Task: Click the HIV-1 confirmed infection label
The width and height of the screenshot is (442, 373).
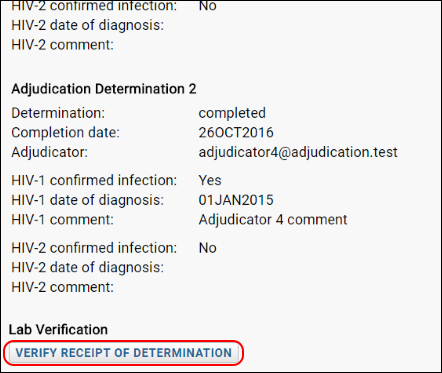Action: click(x=94, y=180)
